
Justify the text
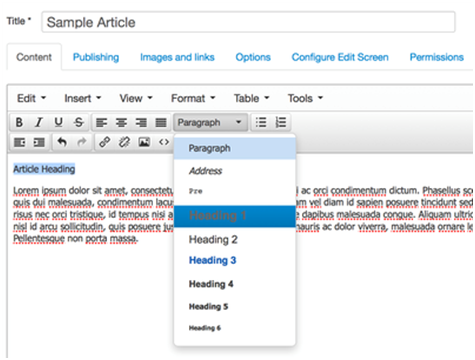[x=161, y=122]
